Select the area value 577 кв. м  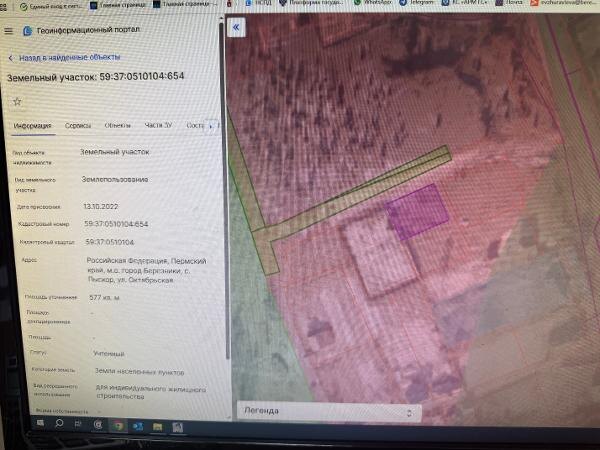coord(104,297)
